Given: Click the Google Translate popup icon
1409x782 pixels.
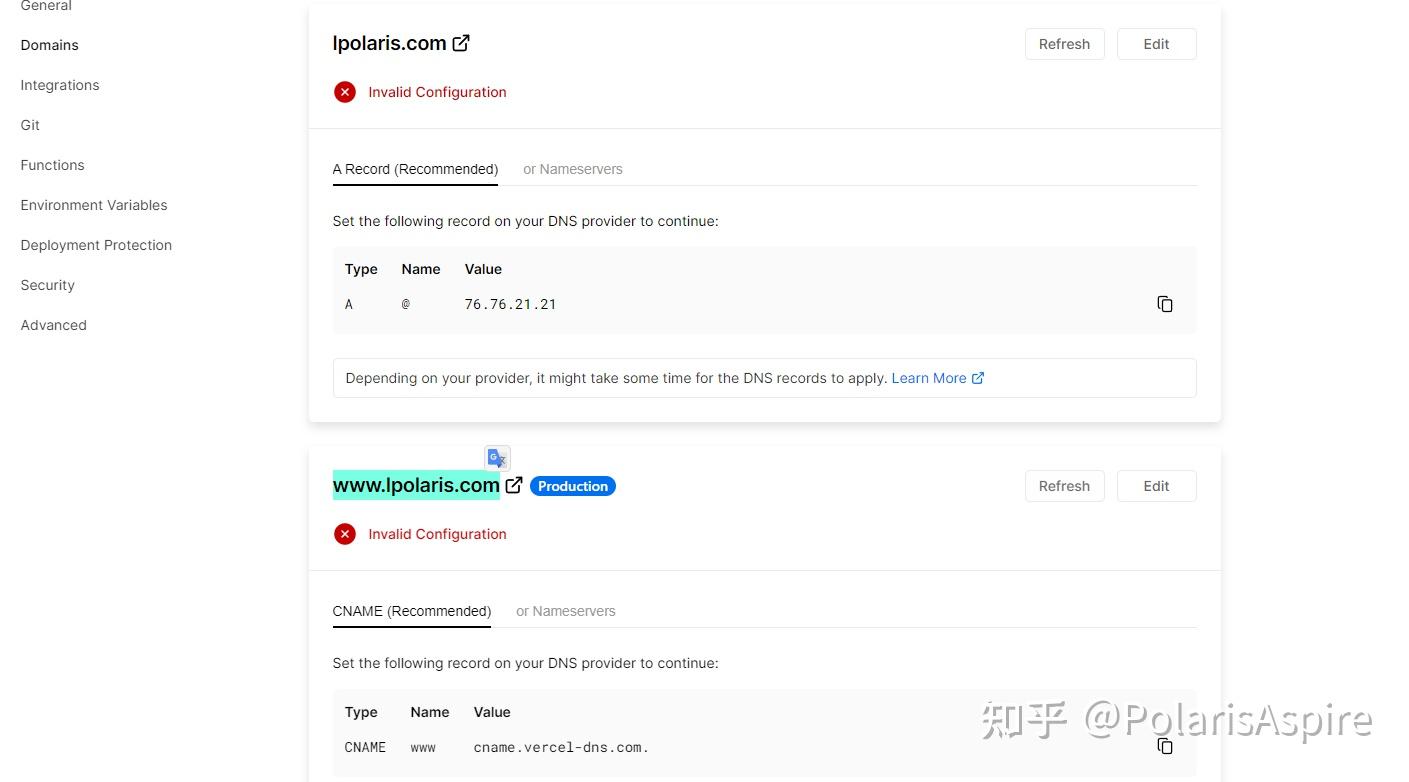Looking at the screenshot, I should [497, 458].
